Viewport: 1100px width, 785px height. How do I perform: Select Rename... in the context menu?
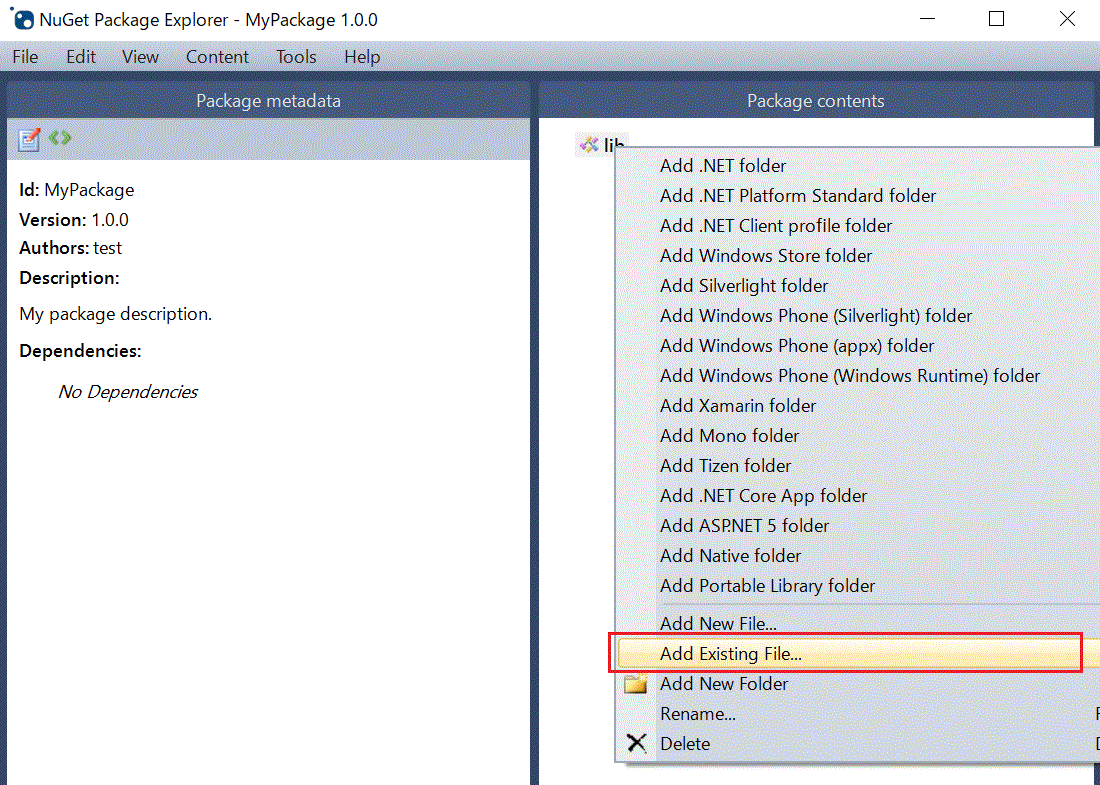click(x=857, y=714)
